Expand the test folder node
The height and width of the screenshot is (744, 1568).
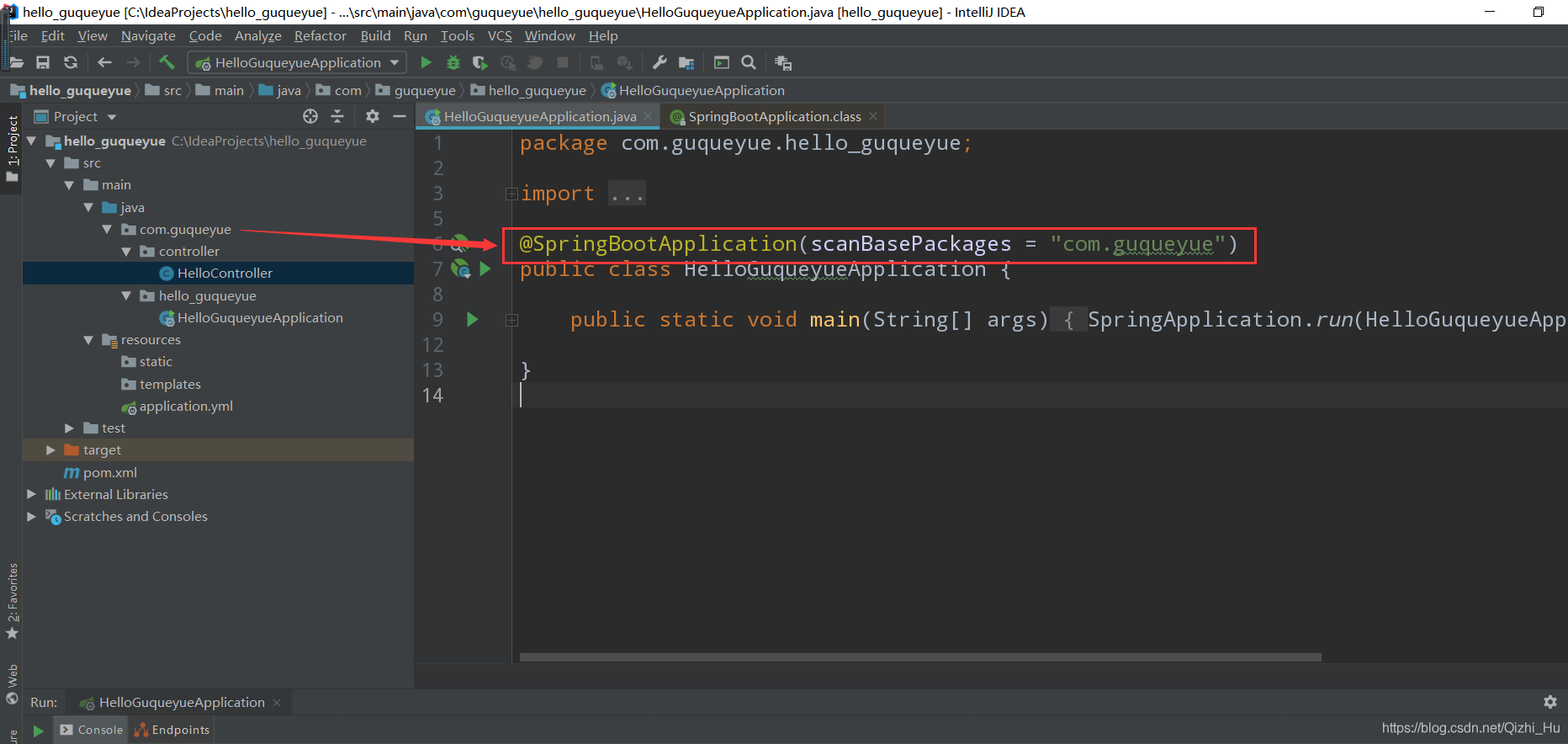(x=69, y=428)
